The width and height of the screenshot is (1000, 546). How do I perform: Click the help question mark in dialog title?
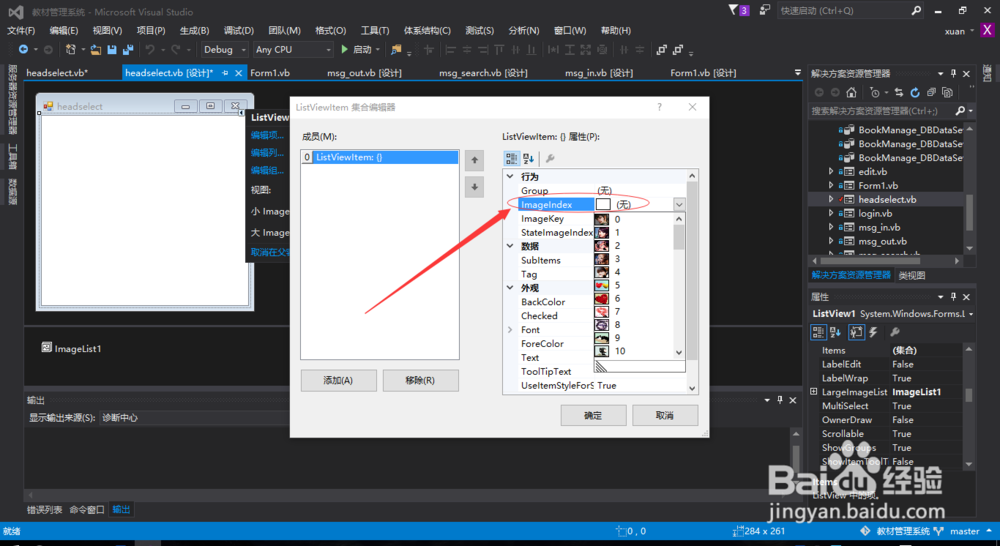click(659, 107)
